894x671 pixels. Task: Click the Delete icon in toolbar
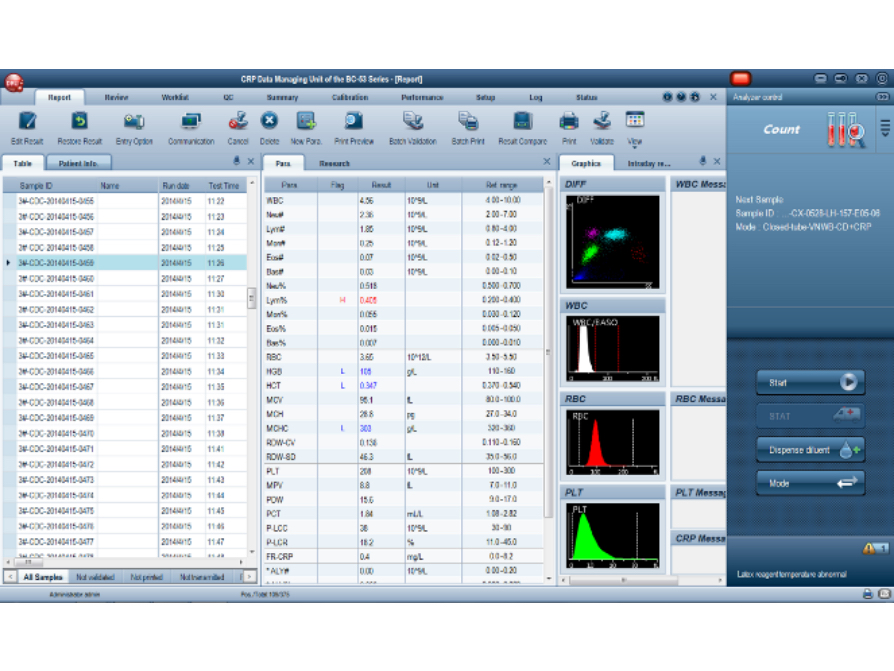click(269, 122)
